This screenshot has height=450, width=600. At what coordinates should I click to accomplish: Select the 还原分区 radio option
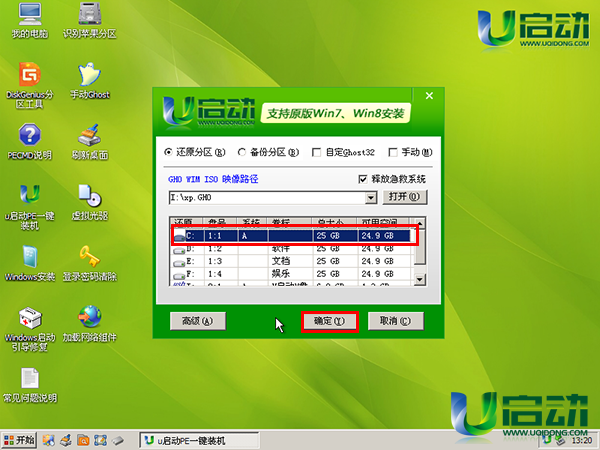click(x=195, y=152)
